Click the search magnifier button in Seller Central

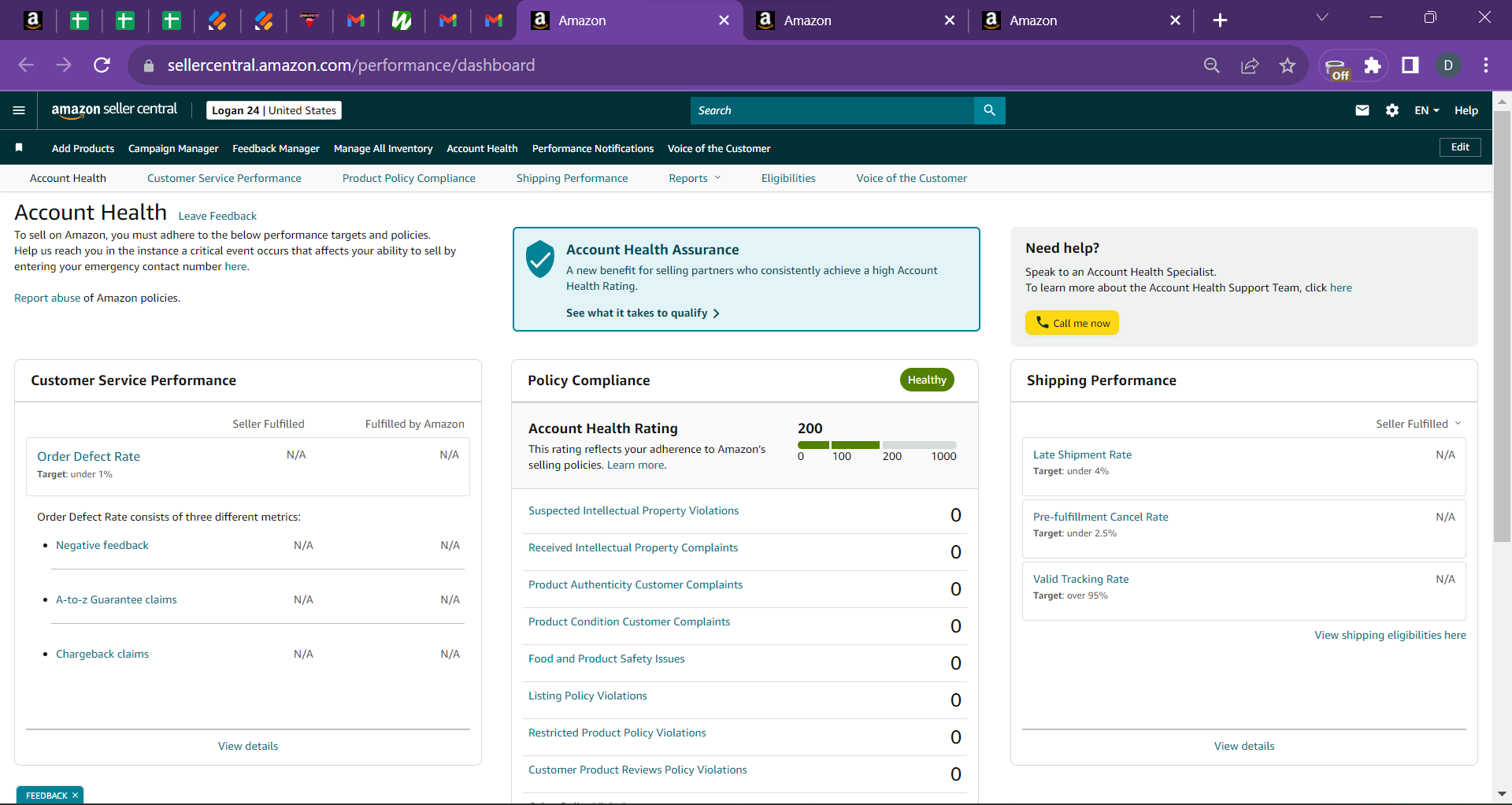(x=989, y=110)
